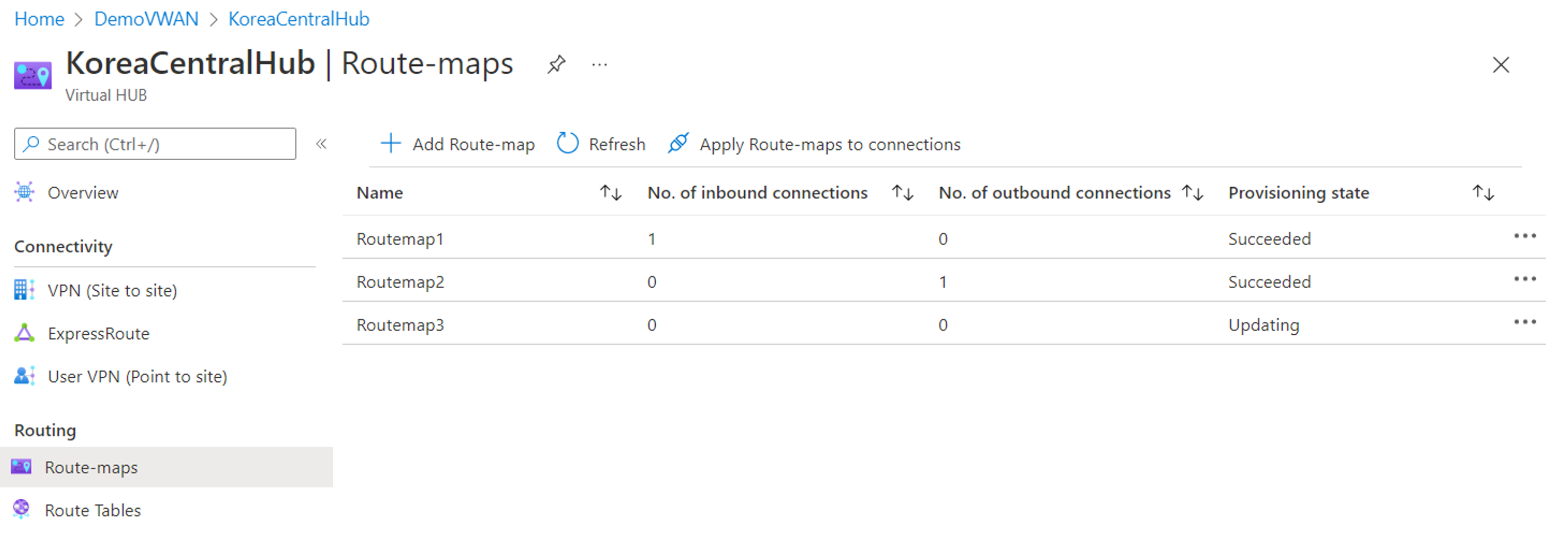The height and width of the screenshot is (539, 1568).
Task: Toggle sort on the Name column
Action: (x=611, y=192)
